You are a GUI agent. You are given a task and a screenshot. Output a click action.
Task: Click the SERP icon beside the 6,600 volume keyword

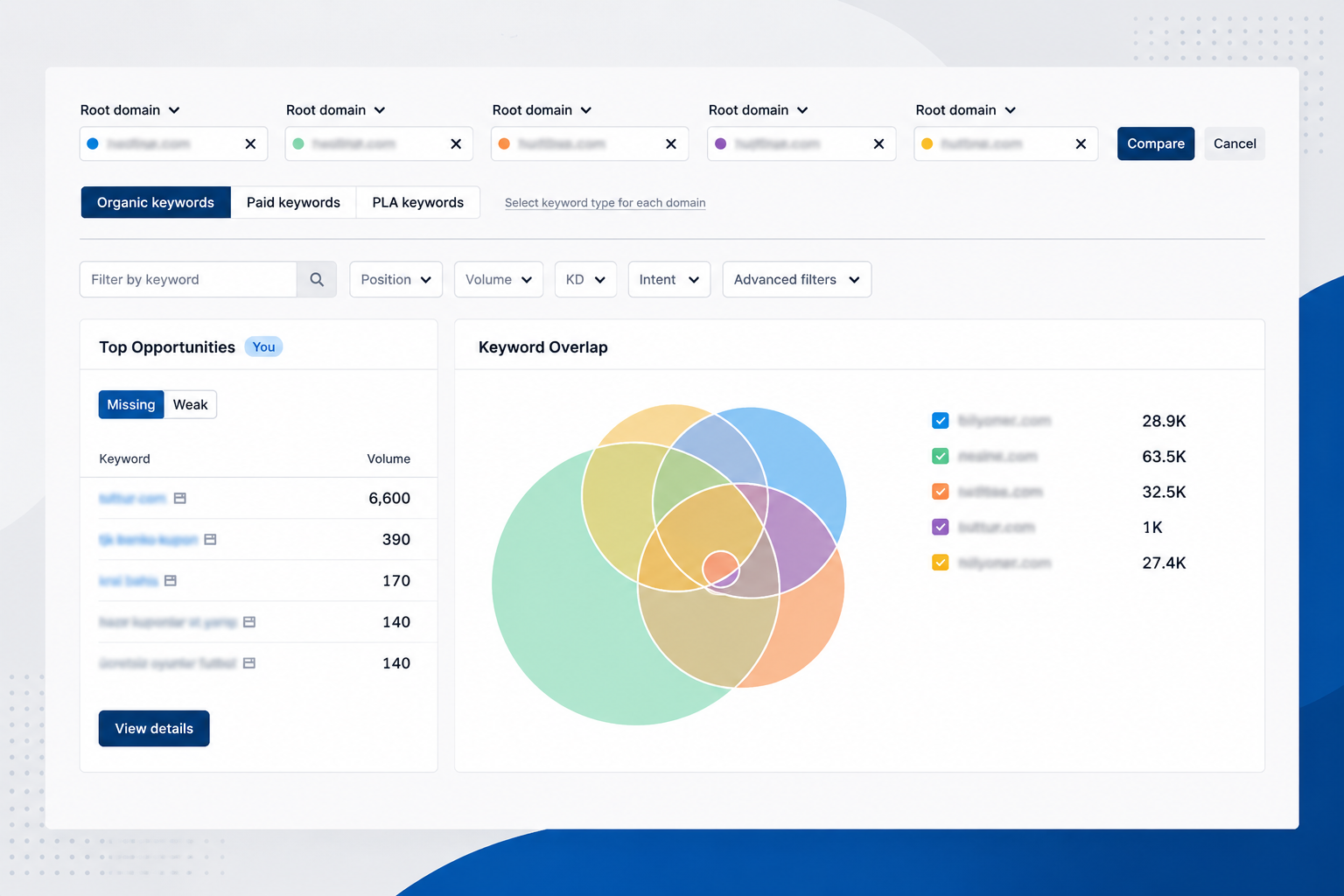[180, 498]
